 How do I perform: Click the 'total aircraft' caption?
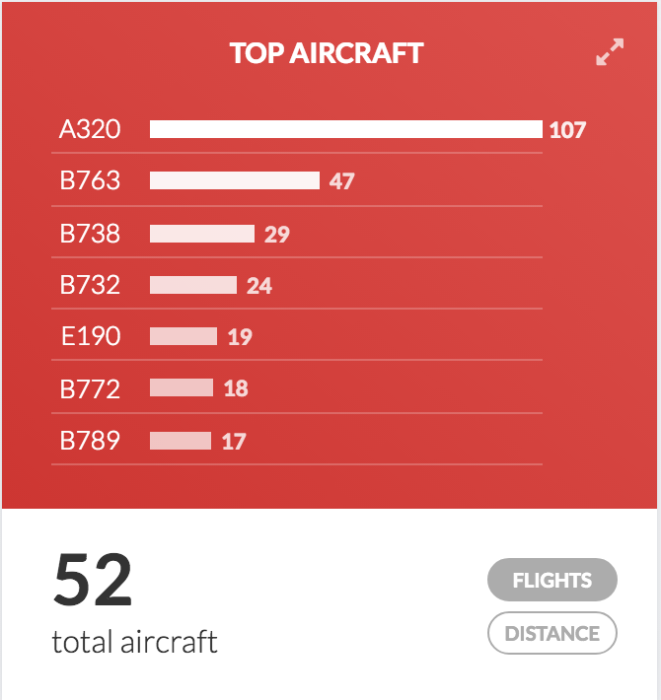pyautogui.click(x=134, y=641)
